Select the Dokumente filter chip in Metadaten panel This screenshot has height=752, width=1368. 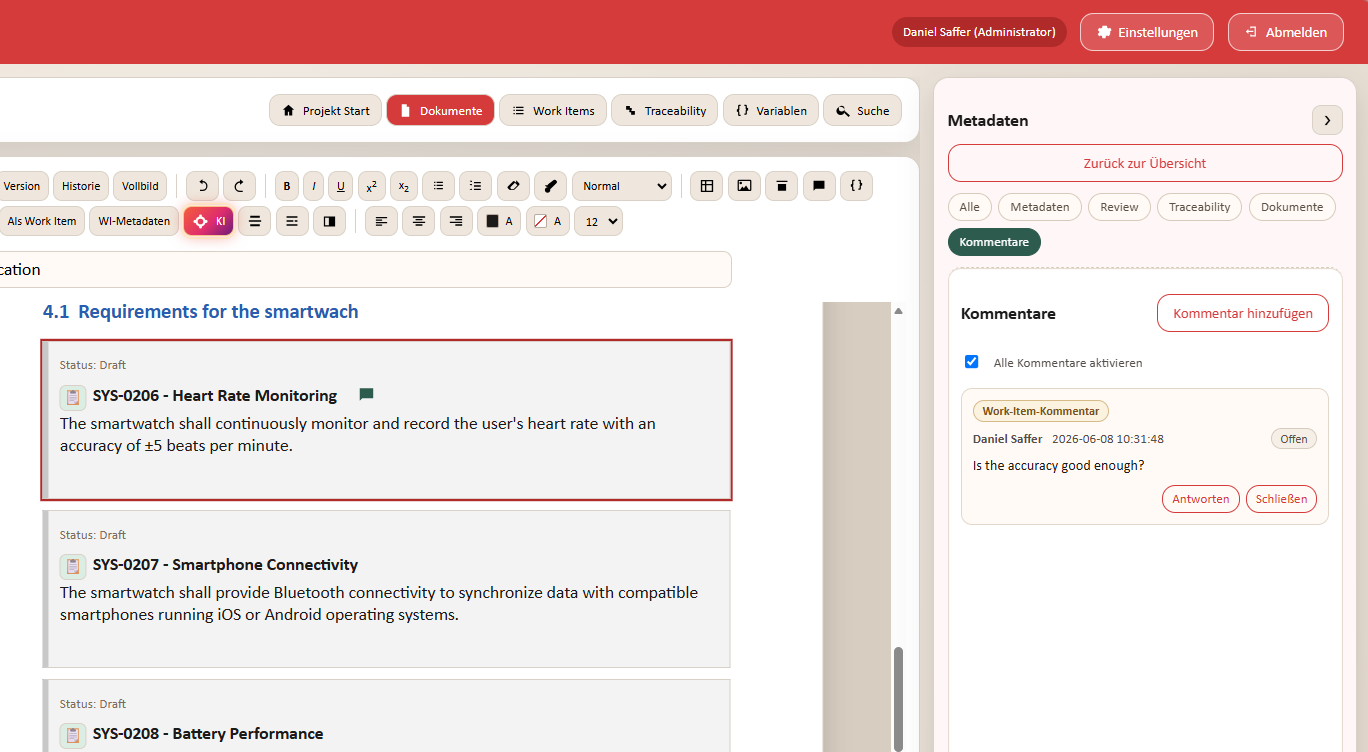[1292, 207]
